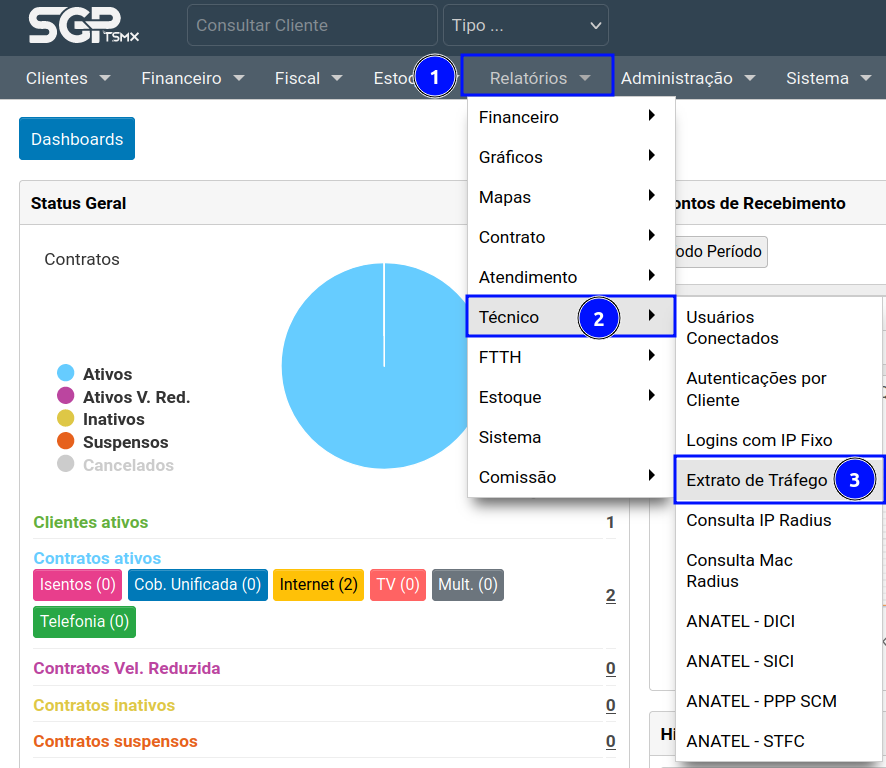Expand the Financeiro navbar menu
886x768 pixels.
pyautogui.click(x=192, y=78)
